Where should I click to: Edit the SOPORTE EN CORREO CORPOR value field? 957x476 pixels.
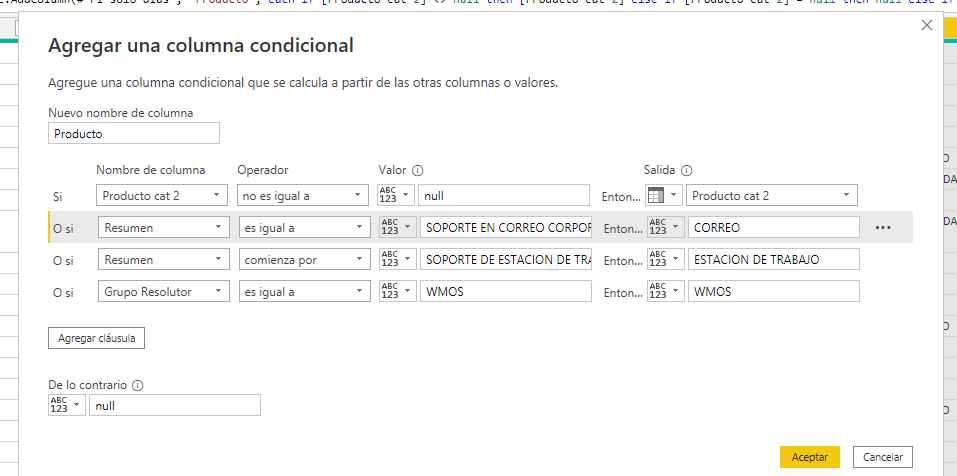[x=505, y=227]
